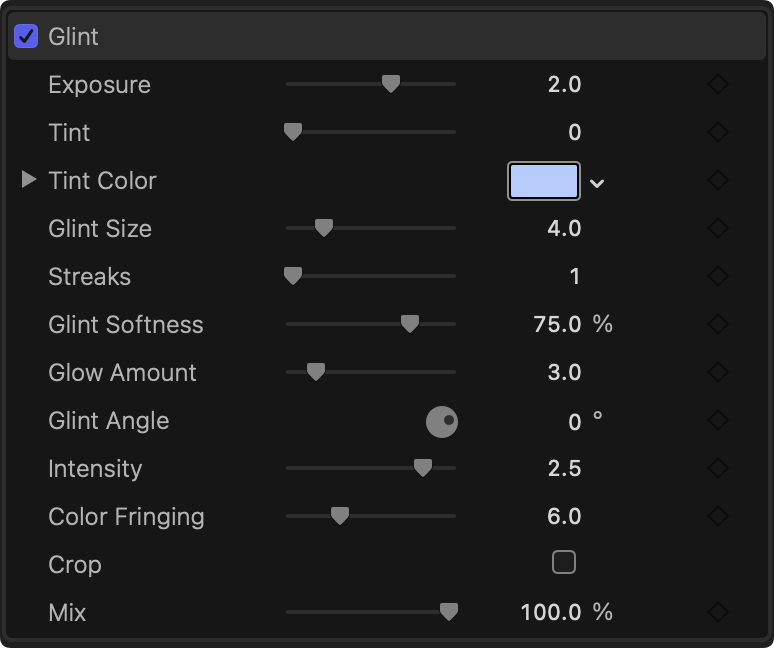
Task: Click the Exposure slider handle
Action: pyautogui.click(x=391, y=85)
